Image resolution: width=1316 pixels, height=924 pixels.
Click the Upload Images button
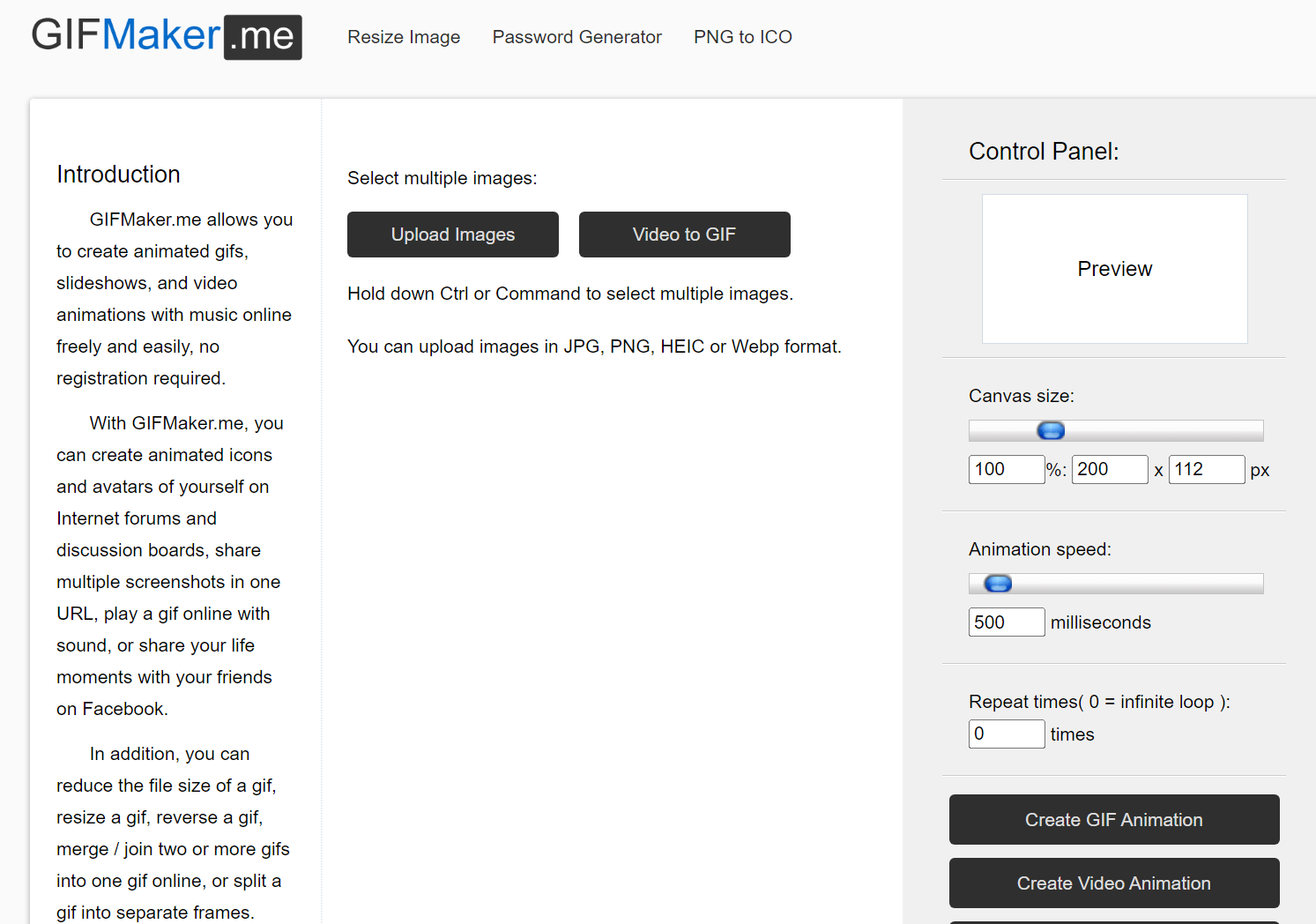coord(453,235)
